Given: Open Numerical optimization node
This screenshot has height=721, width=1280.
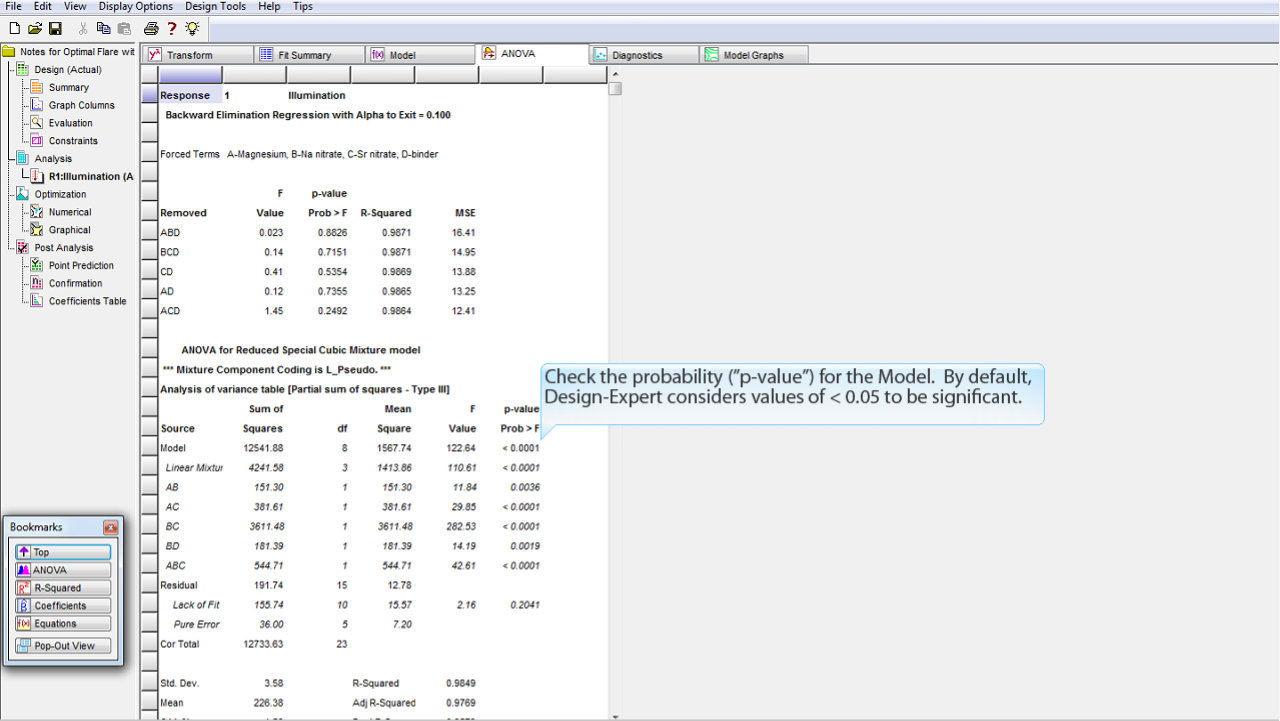Looking at the screenshot, I should 70,212.
